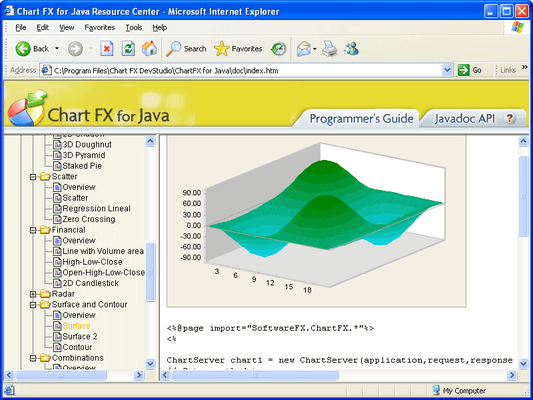The height and width of the screenshot is (400, 533).
Task: Click the content pane horizontal scrollbar thumb
Action: [255, 375]
